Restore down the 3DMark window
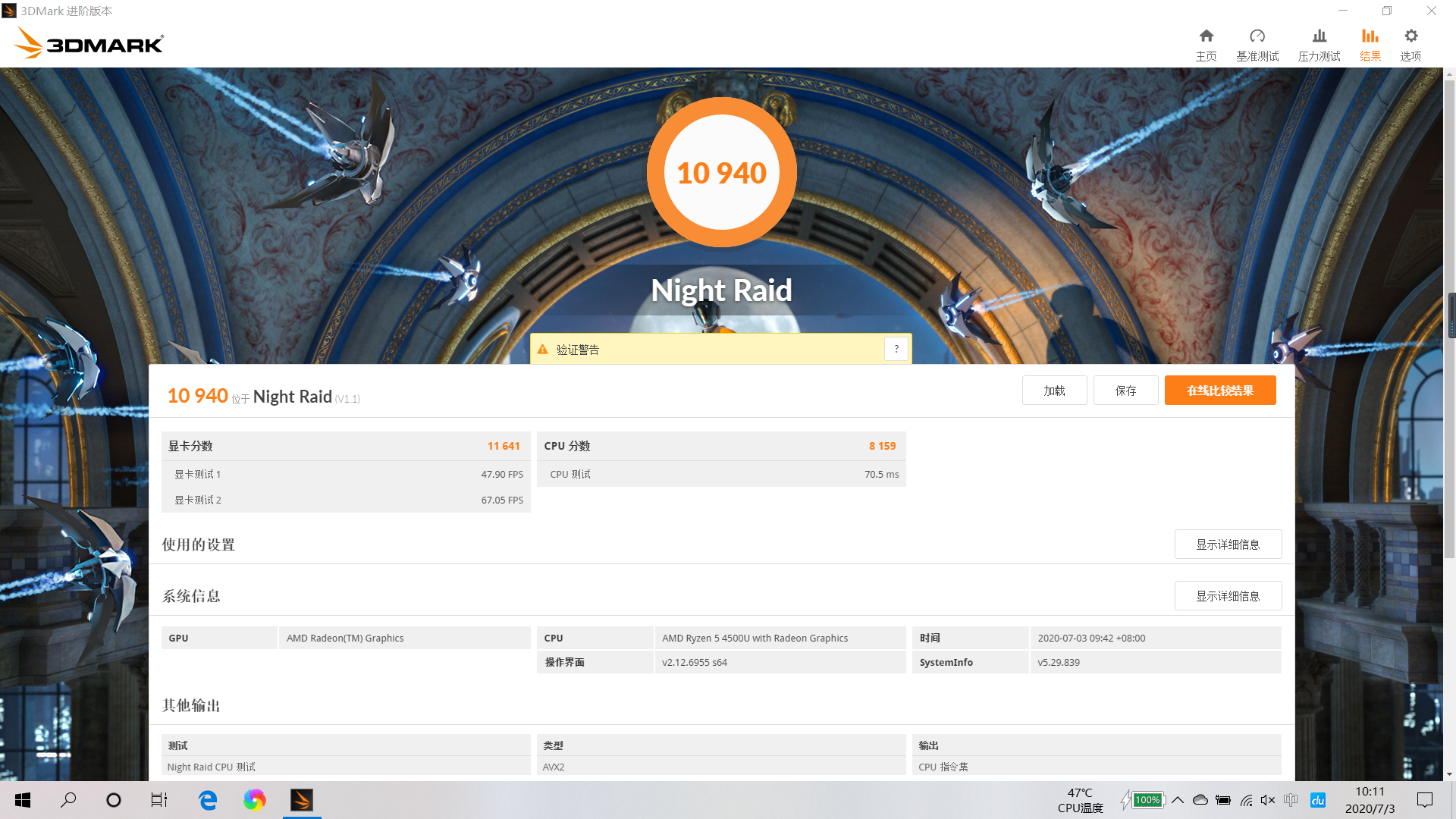Viewport: 1456px width, 819px height. [x=1386, y=11]
